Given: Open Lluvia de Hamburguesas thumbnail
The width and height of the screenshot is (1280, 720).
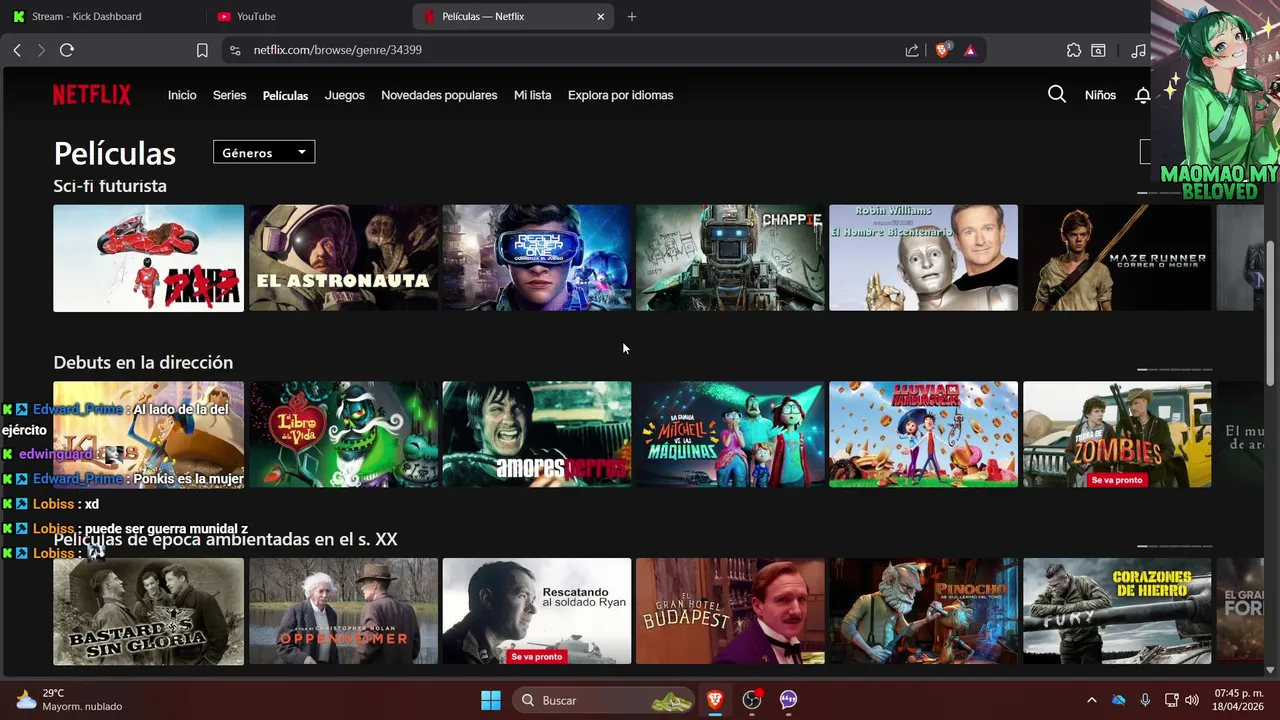Looking at the screenshot, I should (x=923, y=434).
